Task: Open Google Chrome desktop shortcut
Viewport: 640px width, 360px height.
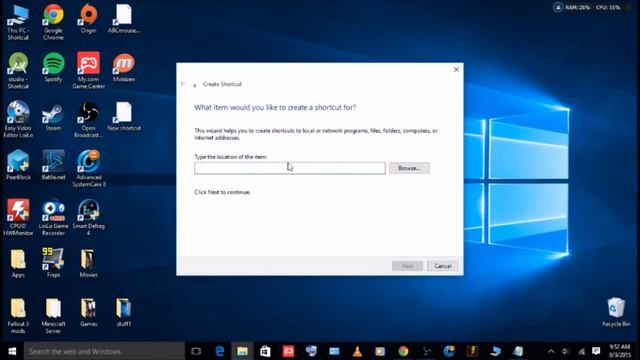Action: [53, 22]
